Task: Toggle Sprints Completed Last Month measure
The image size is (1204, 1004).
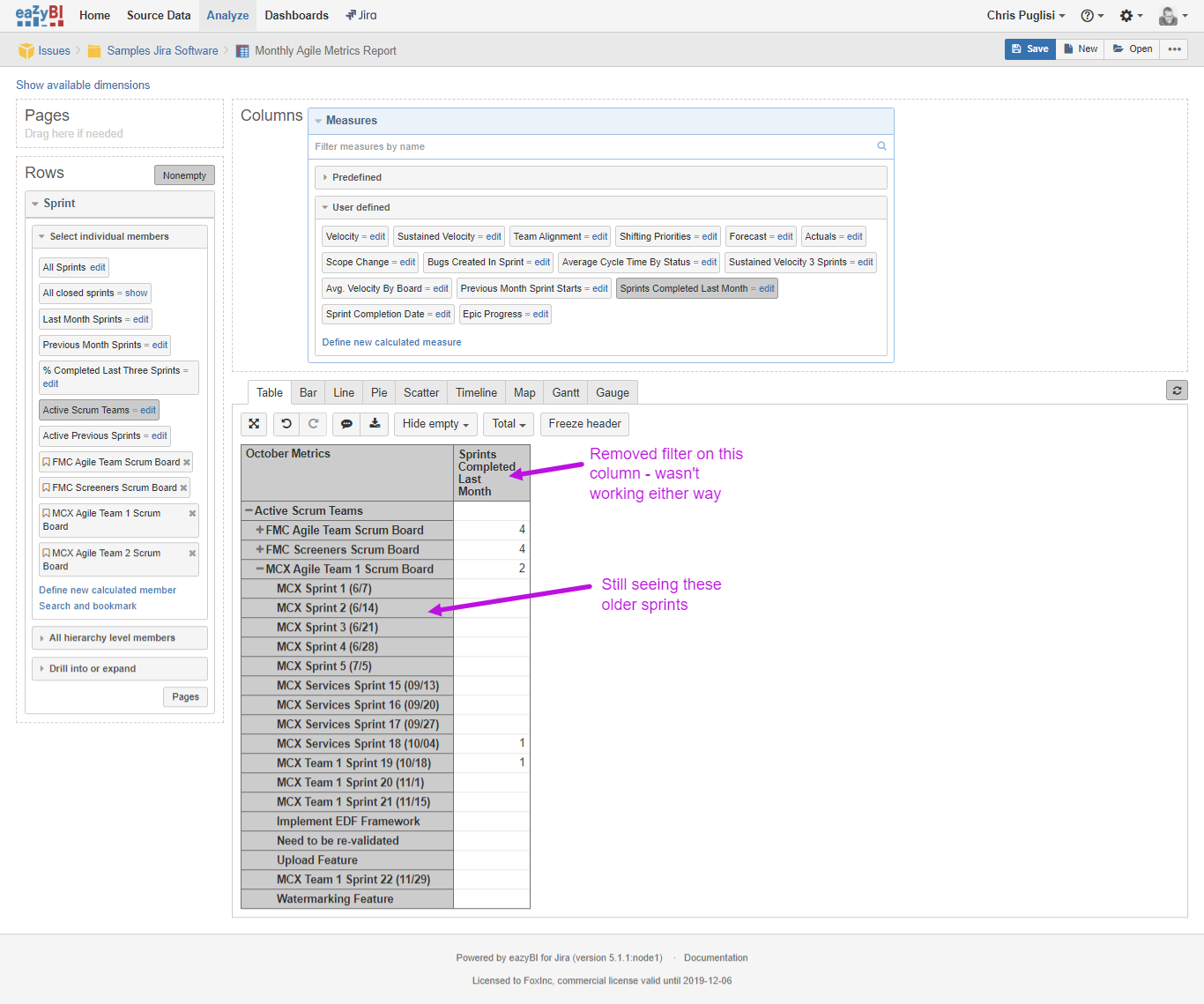Action: tap(683, 288)
